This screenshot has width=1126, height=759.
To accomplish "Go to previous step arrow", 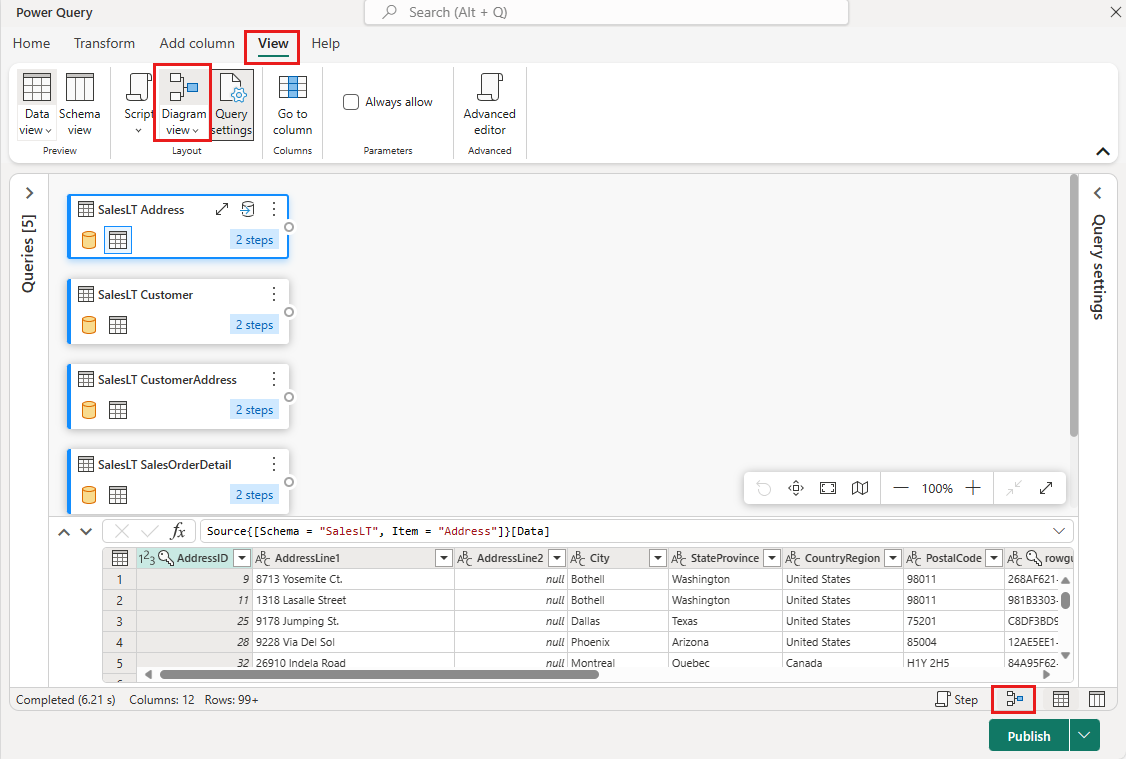I will pos(64,531).
